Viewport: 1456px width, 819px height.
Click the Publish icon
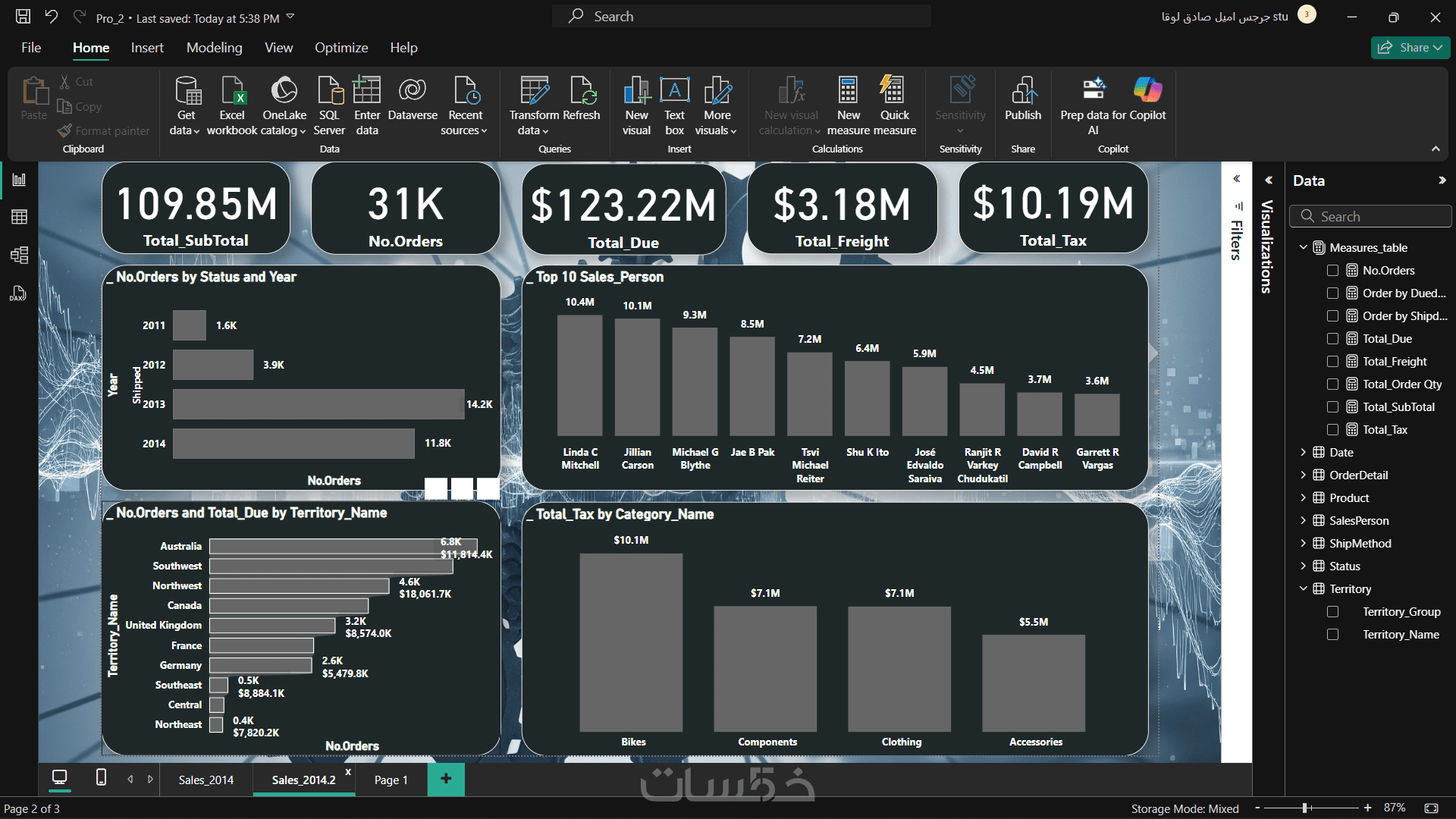point(1022,91)
